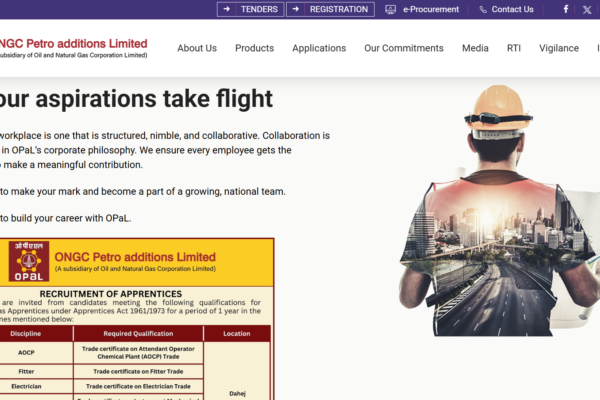Click the arrow icon in the TENDERS button
The image size is (600, 400).
227,9
